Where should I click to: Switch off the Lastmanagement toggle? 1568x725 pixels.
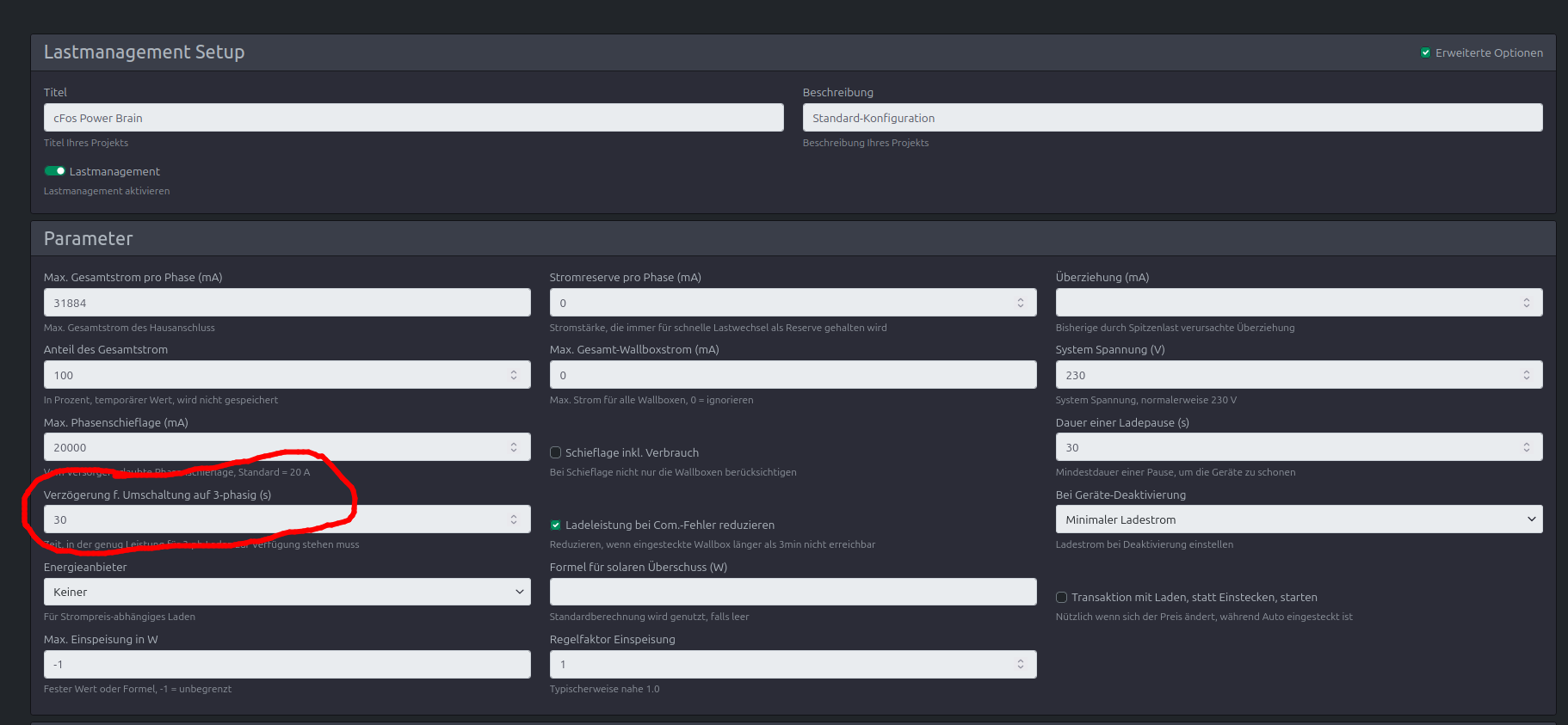(x=55, y=171)
